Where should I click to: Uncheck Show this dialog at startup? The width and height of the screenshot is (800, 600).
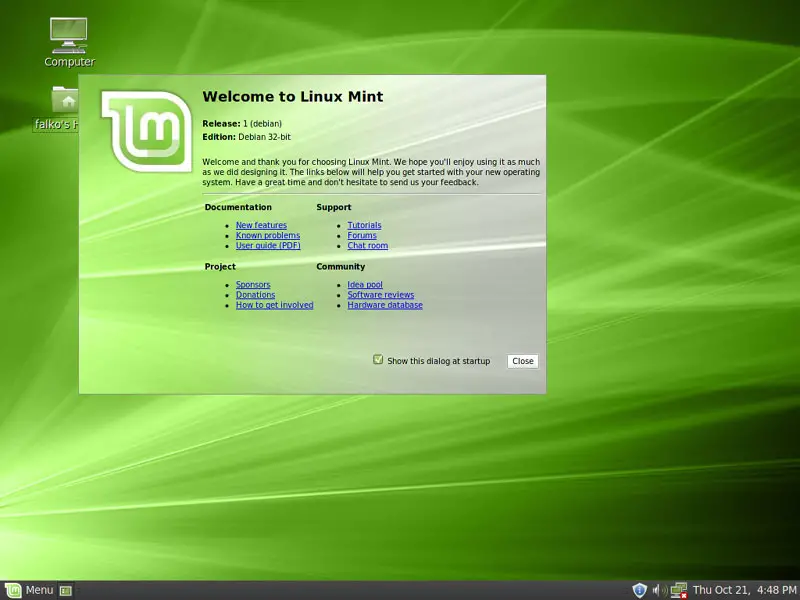click(x=378, y=360)
